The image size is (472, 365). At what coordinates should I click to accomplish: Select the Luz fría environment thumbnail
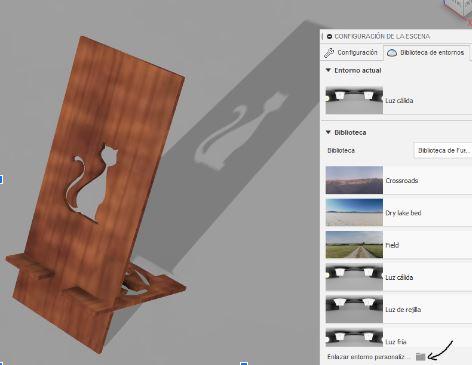(354, 337)
